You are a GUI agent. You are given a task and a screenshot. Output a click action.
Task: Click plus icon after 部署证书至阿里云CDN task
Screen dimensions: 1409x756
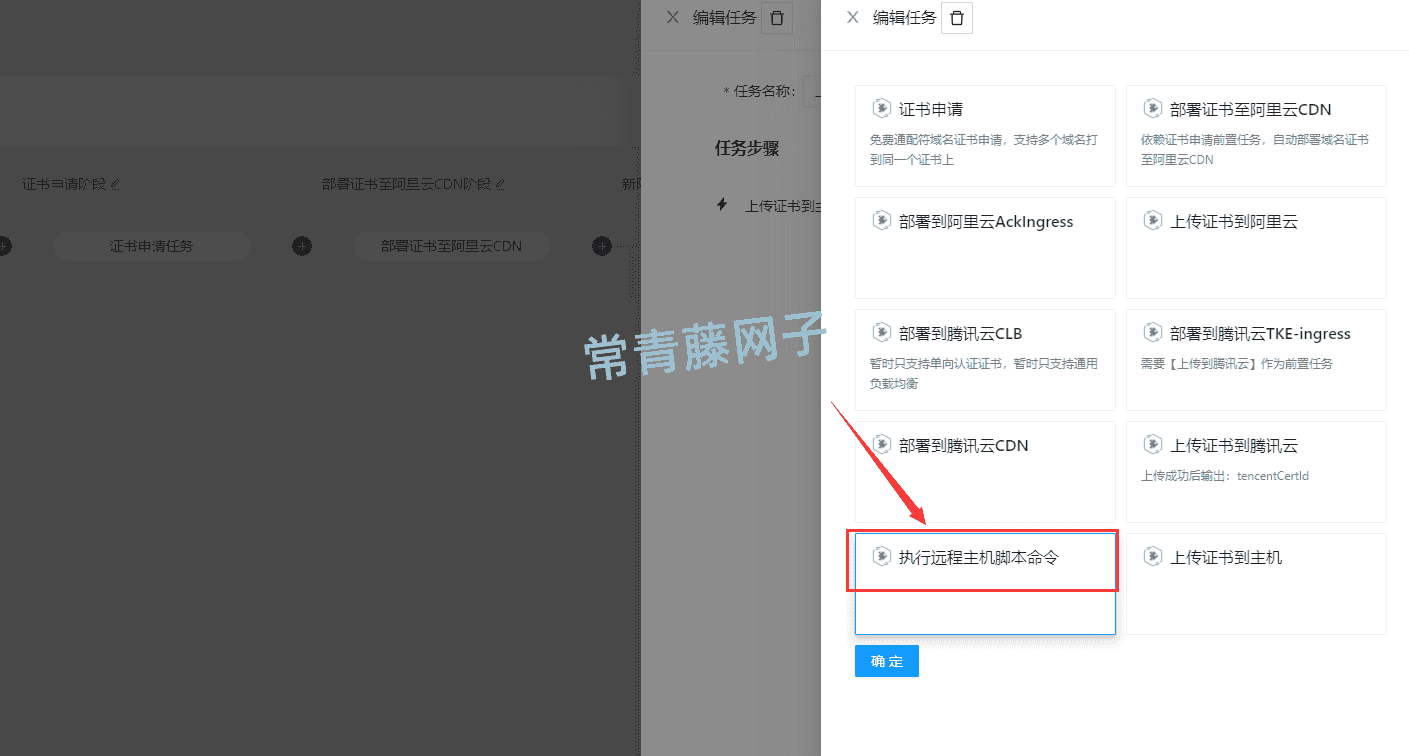[x=601, y=246]
